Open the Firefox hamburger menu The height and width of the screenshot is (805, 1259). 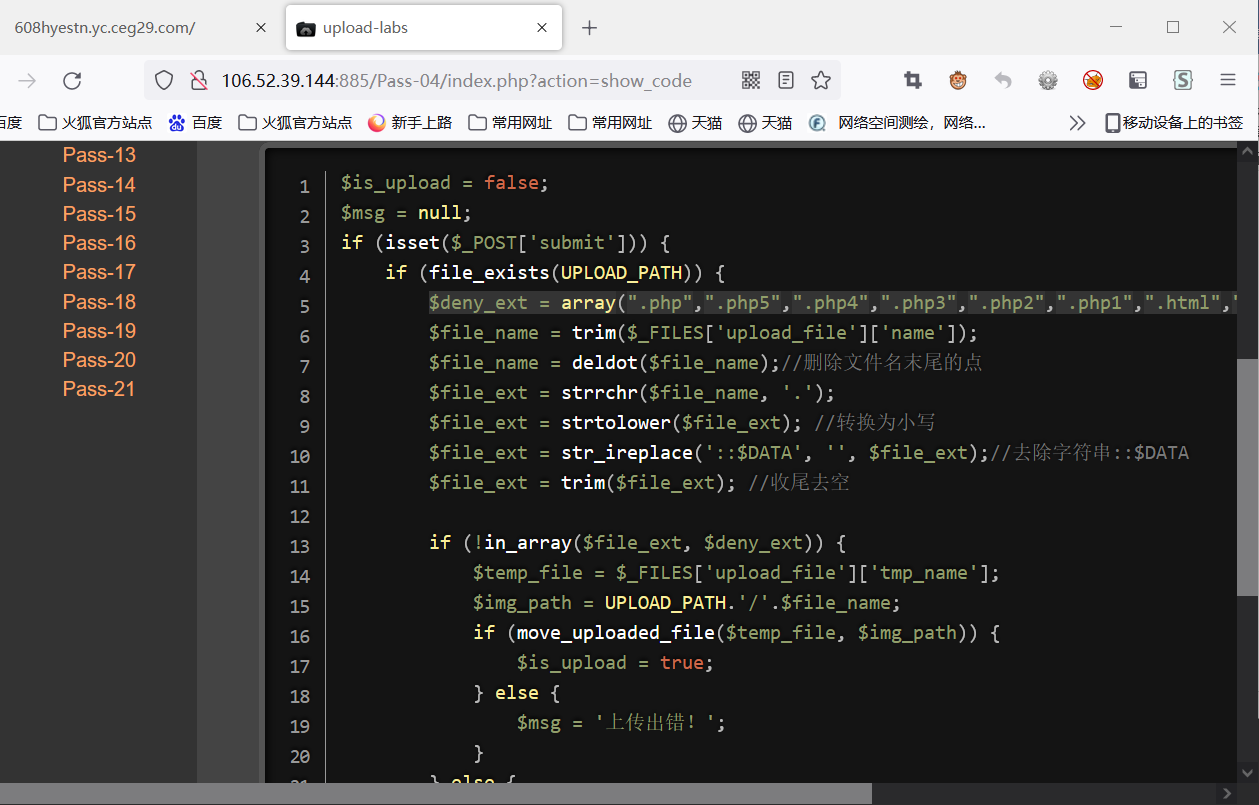click(1228, 81)
